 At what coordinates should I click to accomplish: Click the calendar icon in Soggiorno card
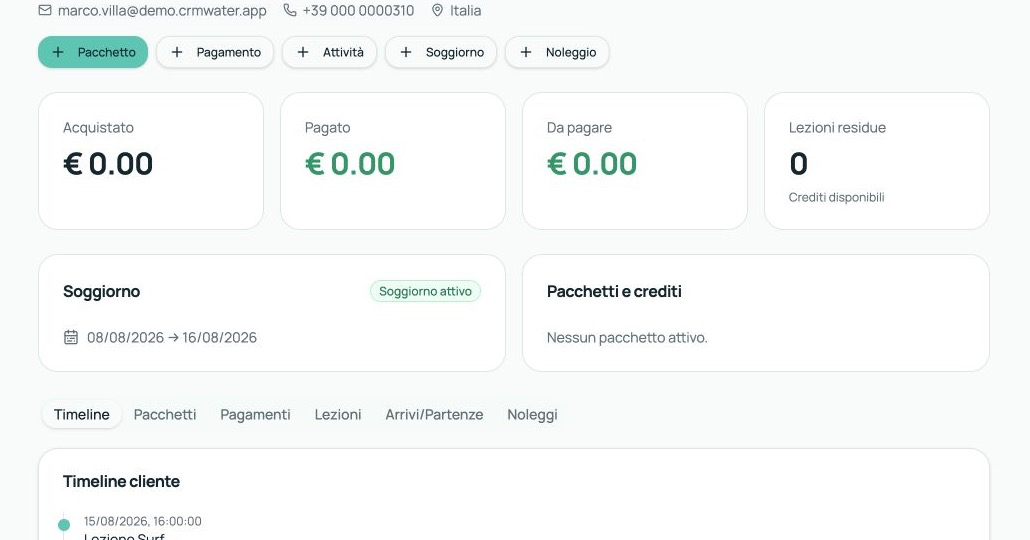pos(71,337)
